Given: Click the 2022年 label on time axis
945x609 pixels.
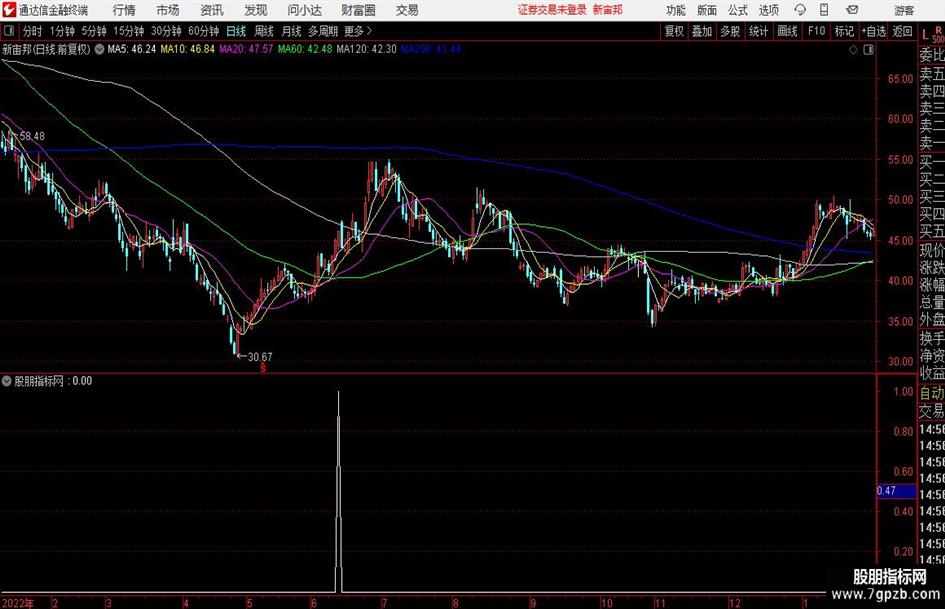Looking at the screenshot, I should (18, 603).
